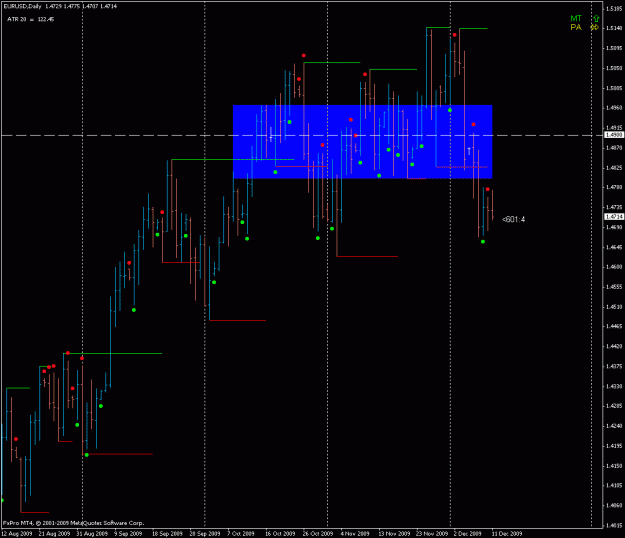Click the 1.4105 price scale label

(614, 485)
